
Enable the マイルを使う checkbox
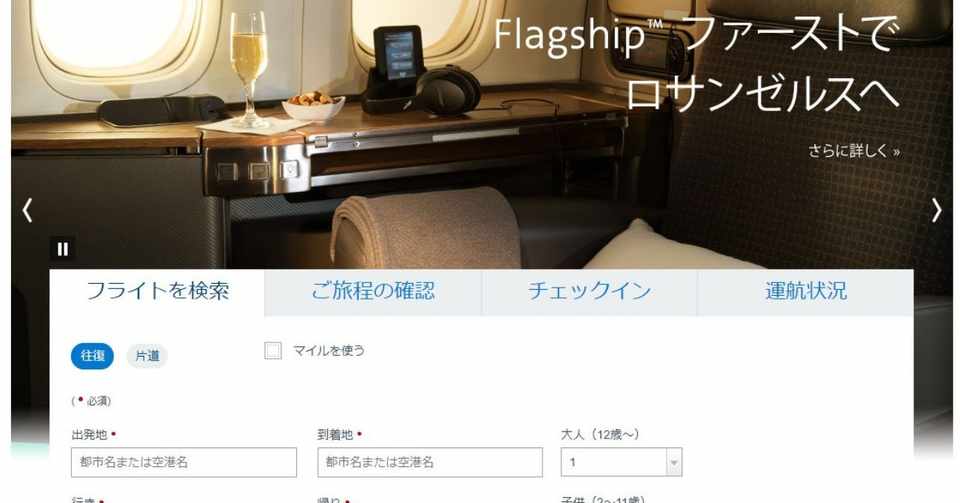tap(272, 351)
